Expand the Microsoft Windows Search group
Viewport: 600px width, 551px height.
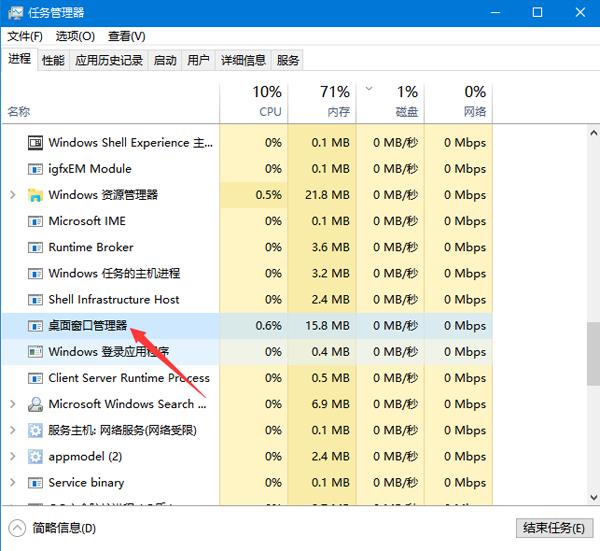pyautogui.click(x=13, y=404)
